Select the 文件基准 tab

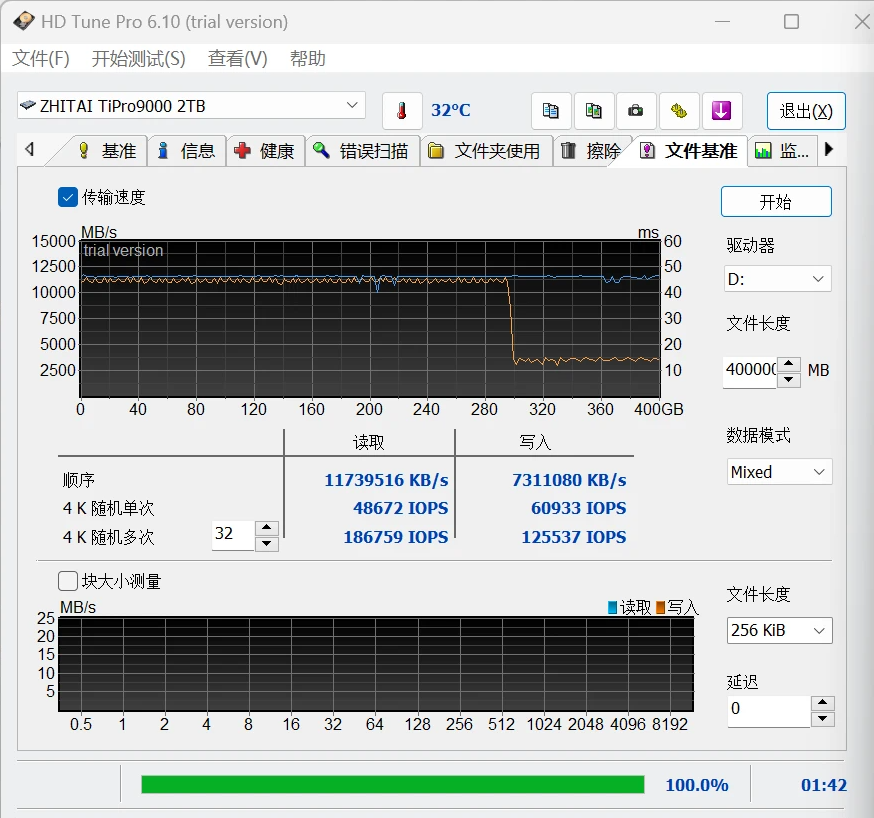[x=689, y=150]
